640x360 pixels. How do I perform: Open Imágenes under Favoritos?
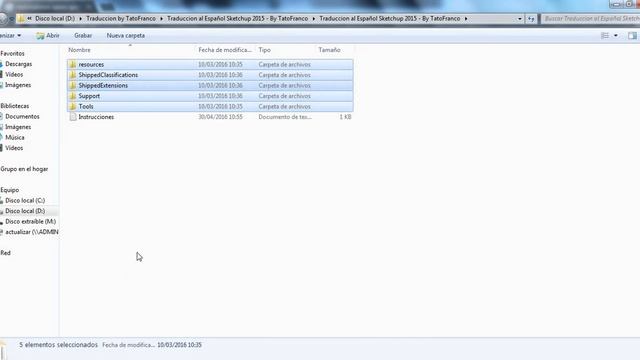click(x=18, y=85)
